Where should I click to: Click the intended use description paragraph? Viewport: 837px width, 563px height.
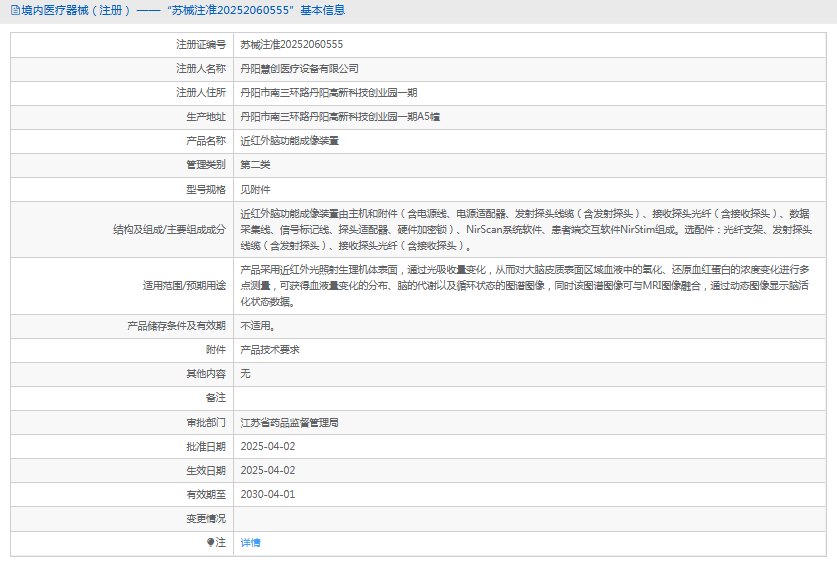click(525, 286)
